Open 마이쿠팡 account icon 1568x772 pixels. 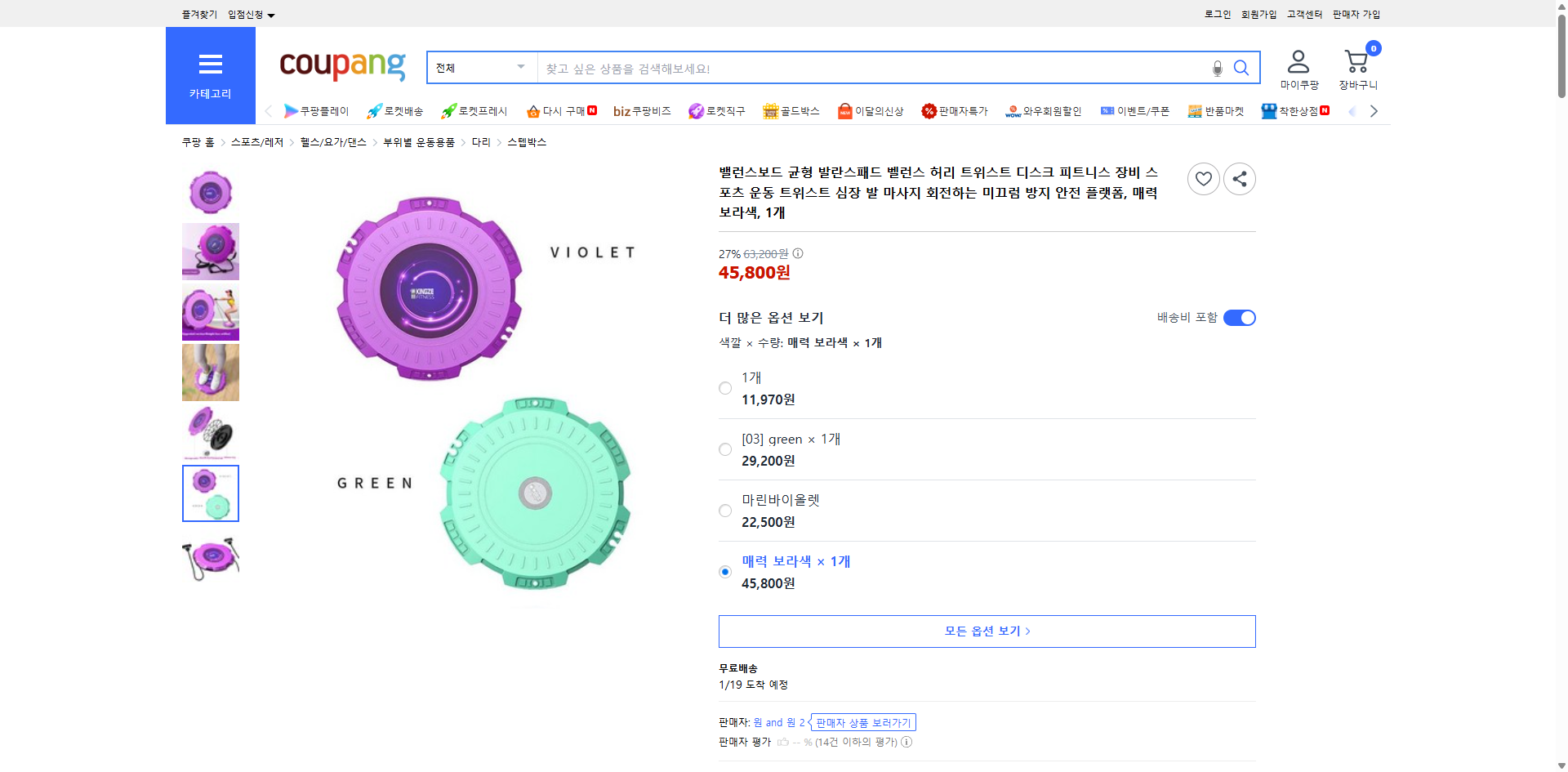[x=1297, y=61]
